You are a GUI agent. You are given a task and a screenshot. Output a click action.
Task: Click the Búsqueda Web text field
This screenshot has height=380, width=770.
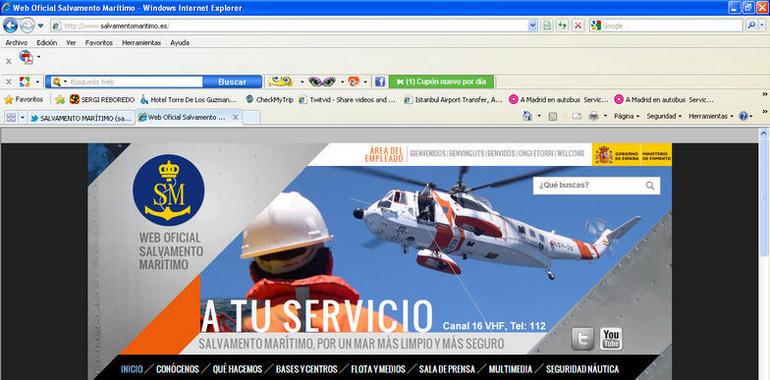[x=136, y=82]
